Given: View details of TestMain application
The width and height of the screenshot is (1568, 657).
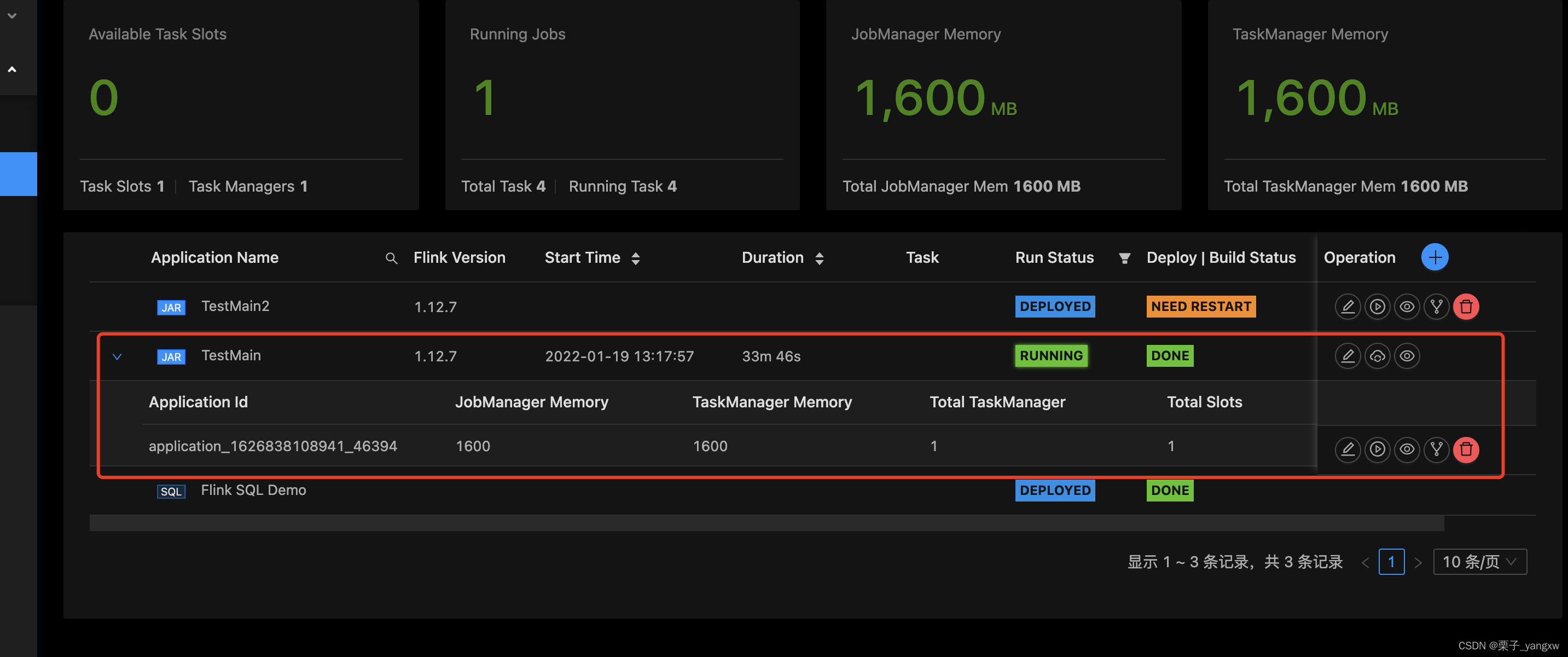Looking at the screenshot, I should (1406, 355).
